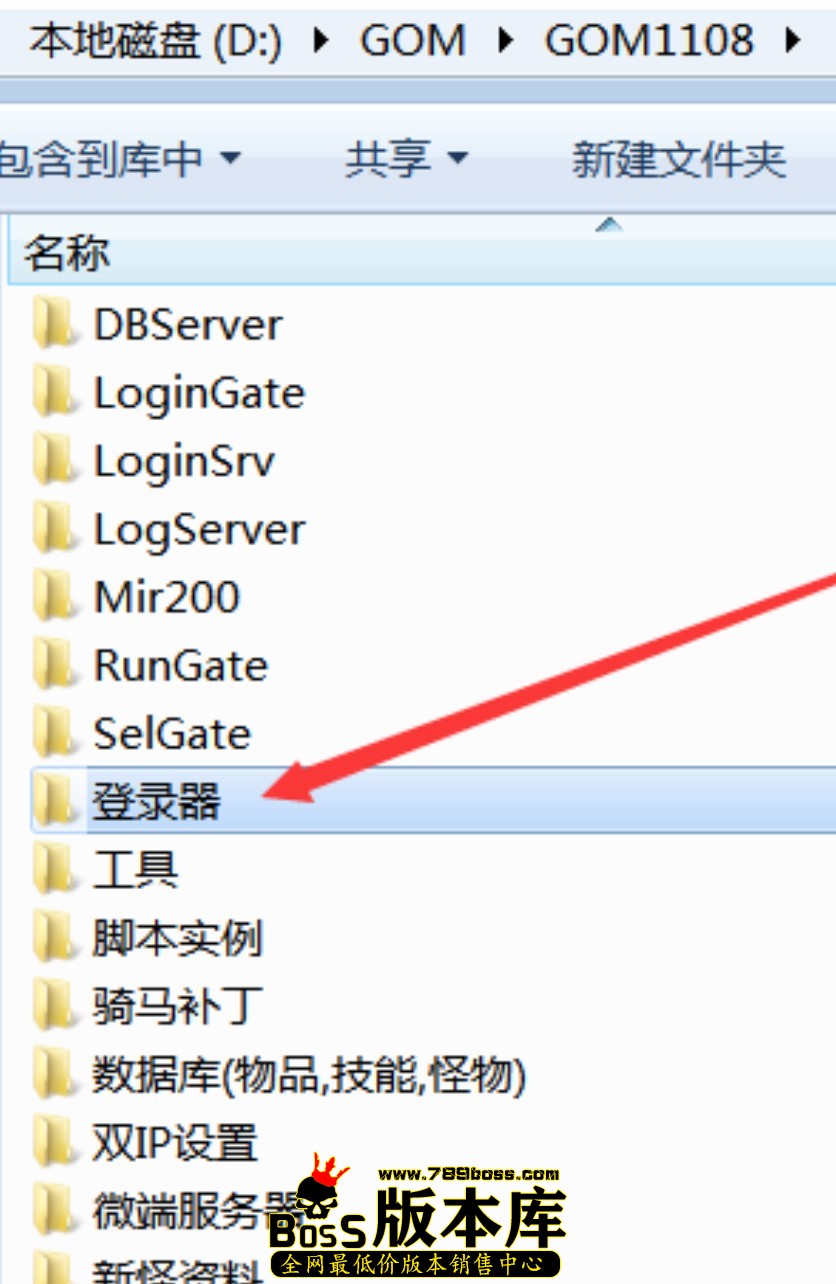
Task: Select the DBServer folder icon
Action: tap(53, 325)
